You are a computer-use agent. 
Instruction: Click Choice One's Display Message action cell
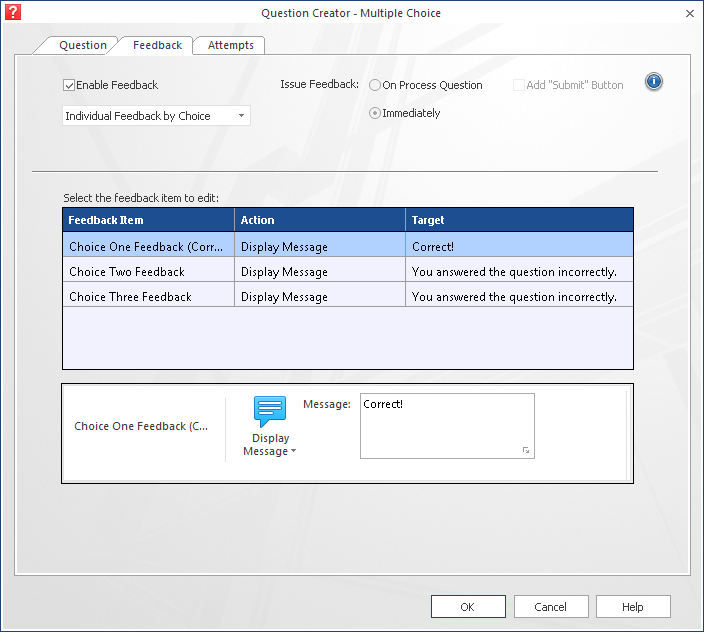(320, 245)
